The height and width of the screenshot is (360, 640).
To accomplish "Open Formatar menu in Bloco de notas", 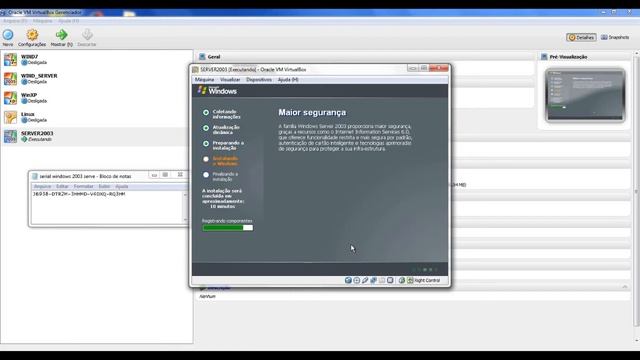I will [83, 187].
